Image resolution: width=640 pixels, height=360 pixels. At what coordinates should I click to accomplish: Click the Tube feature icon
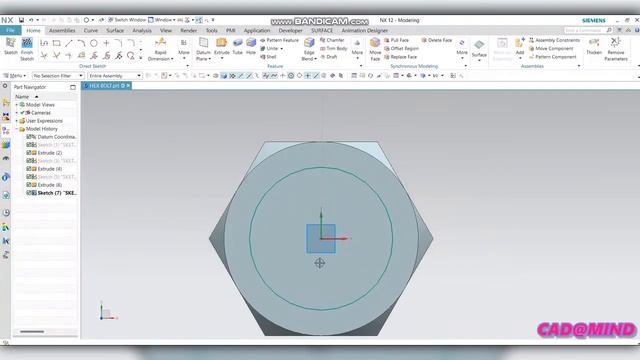click(238, 43)
